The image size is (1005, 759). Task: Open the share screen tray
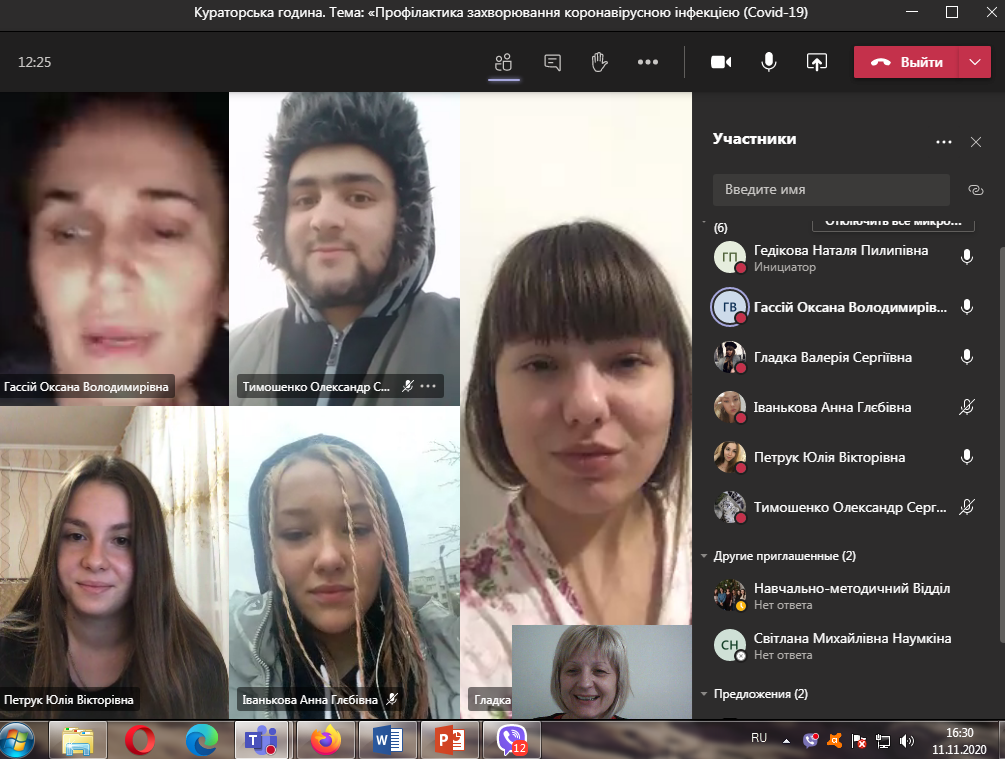click(816, 62)
